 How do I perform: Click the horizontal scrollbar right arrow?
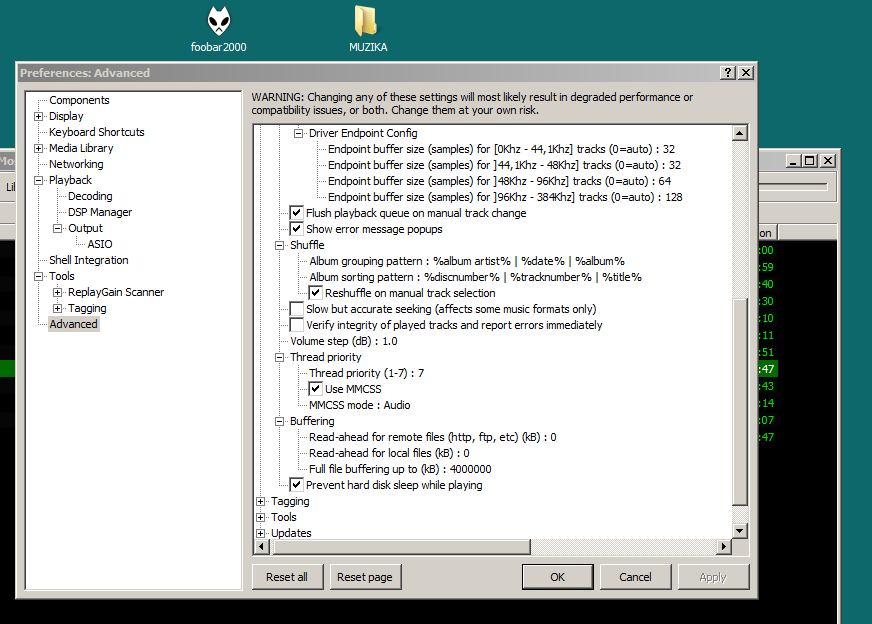click(724, 547)
